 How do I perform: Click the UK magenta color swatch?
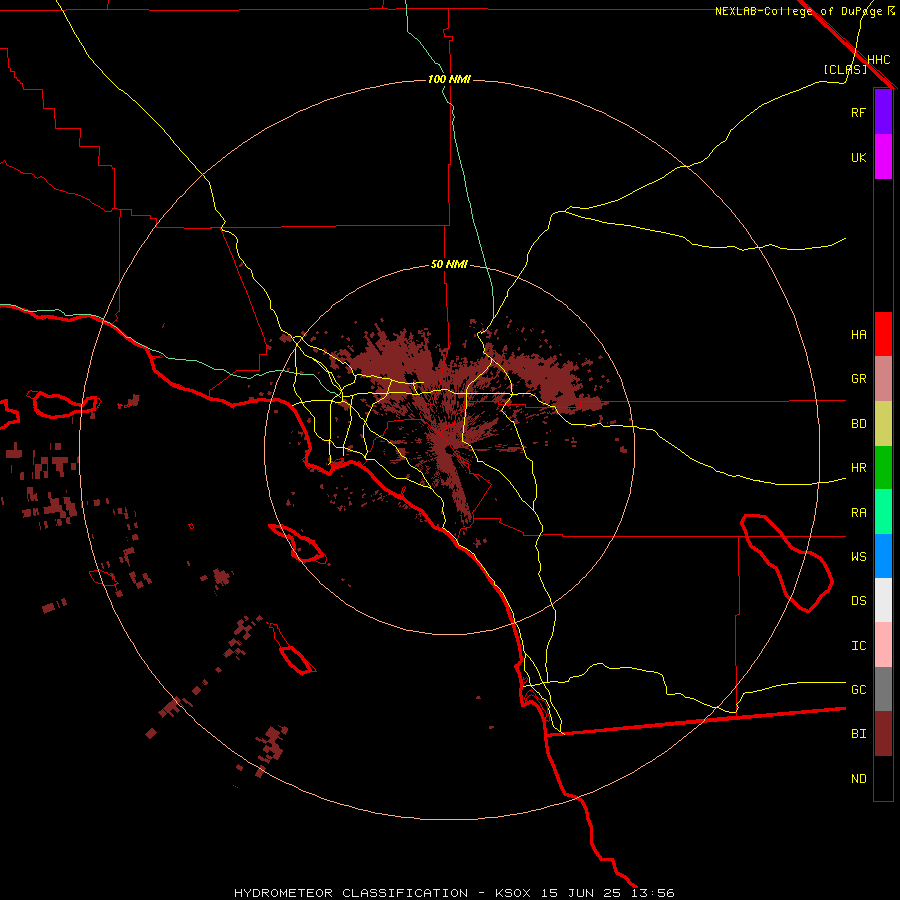883,157
